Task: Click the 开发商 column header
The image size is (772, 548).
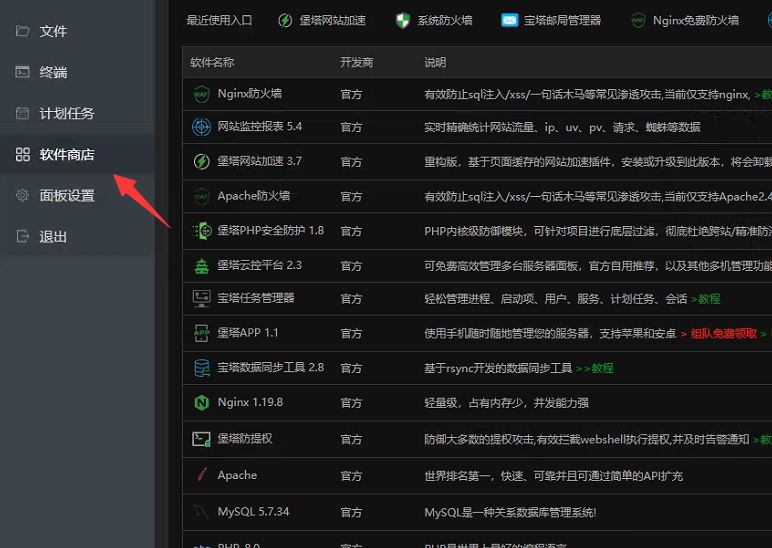Action: [357, 63]
